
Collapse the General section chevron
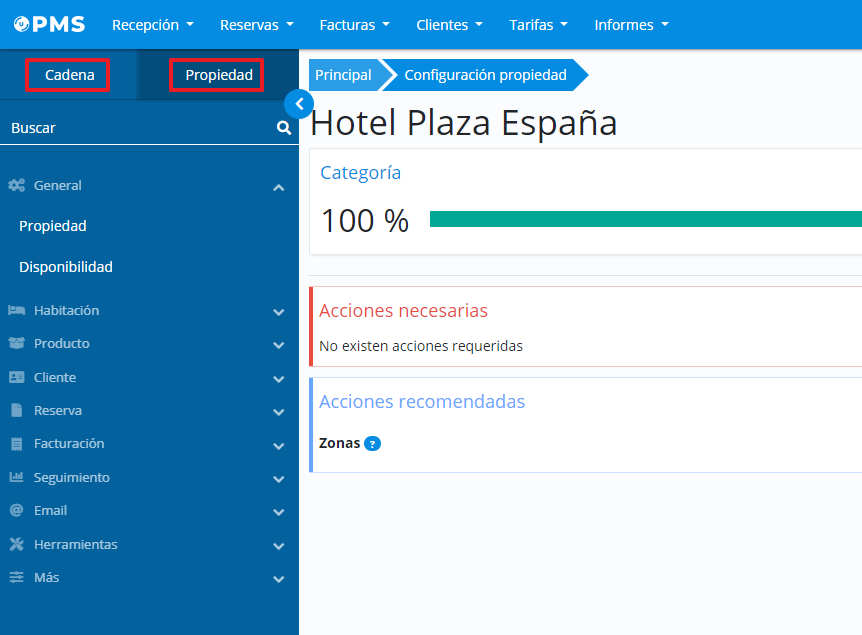point(279,187)
